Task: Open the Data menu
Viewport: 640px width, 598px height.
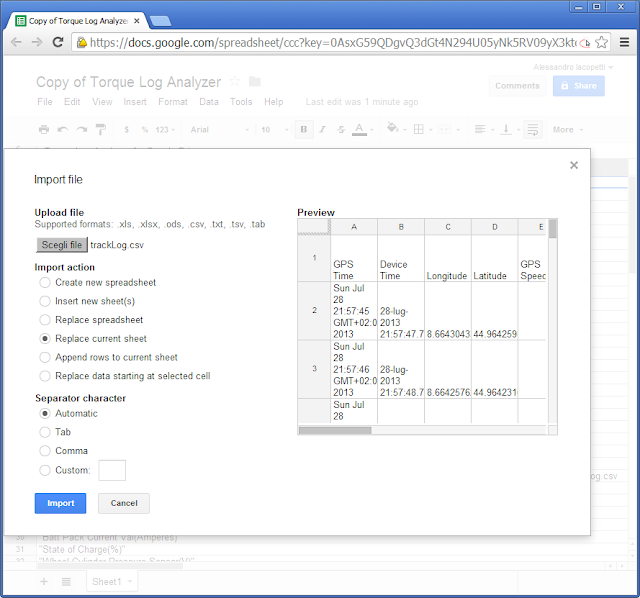Action: [x=209, y=102]
